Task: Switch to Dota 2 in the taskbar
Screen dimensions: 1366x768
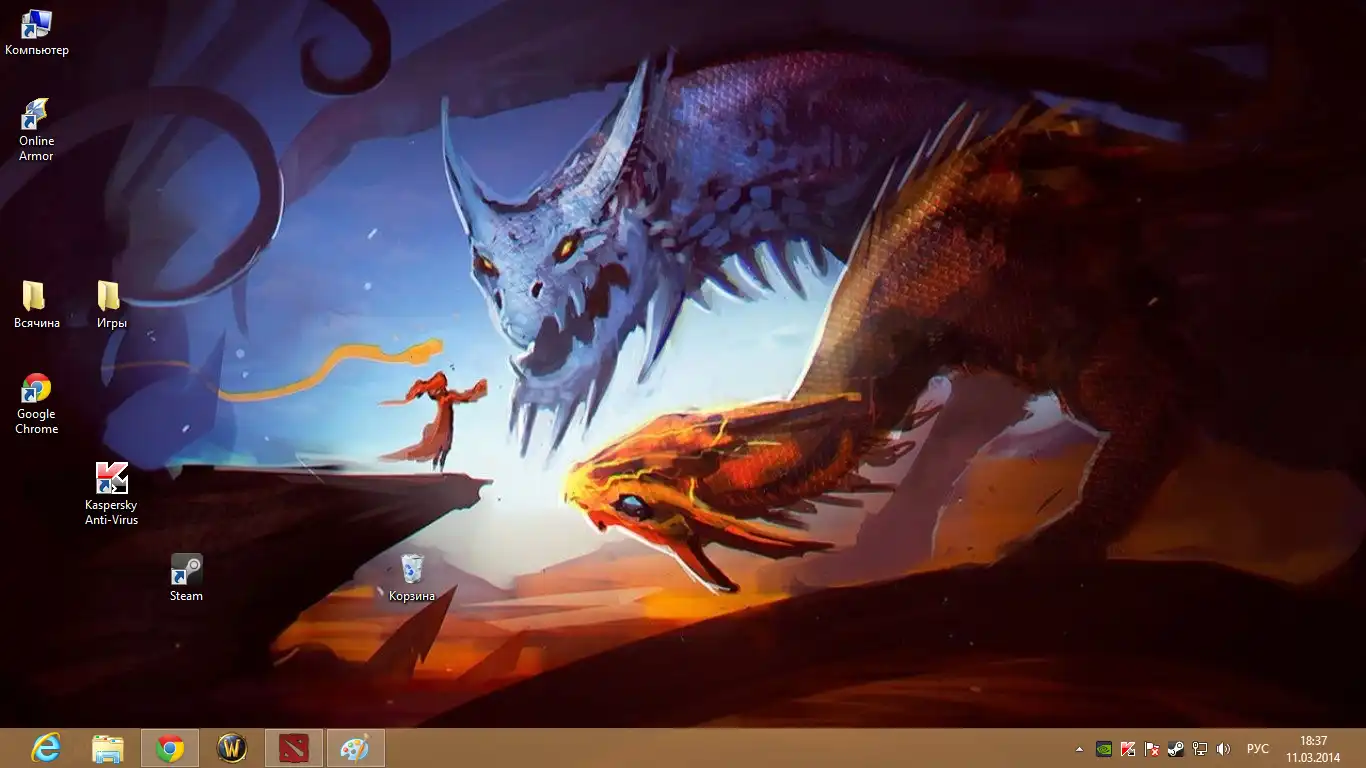Action: tap(294, 748)
